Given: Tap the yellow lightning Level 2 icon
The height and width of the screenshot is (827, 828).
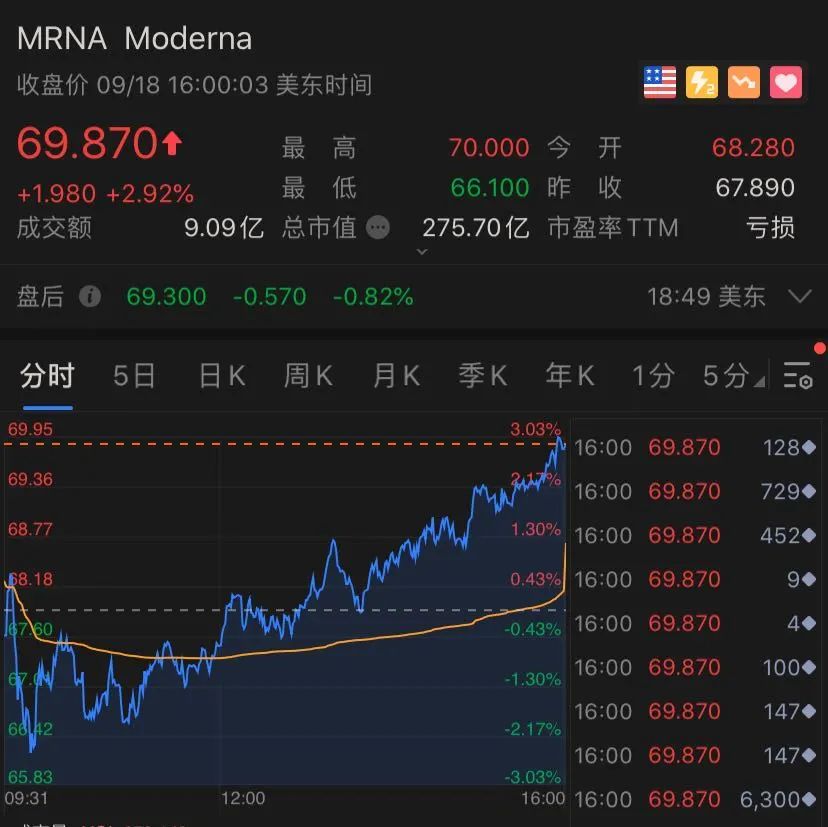Looking at the screenshot, I should (x=702, y=82).
